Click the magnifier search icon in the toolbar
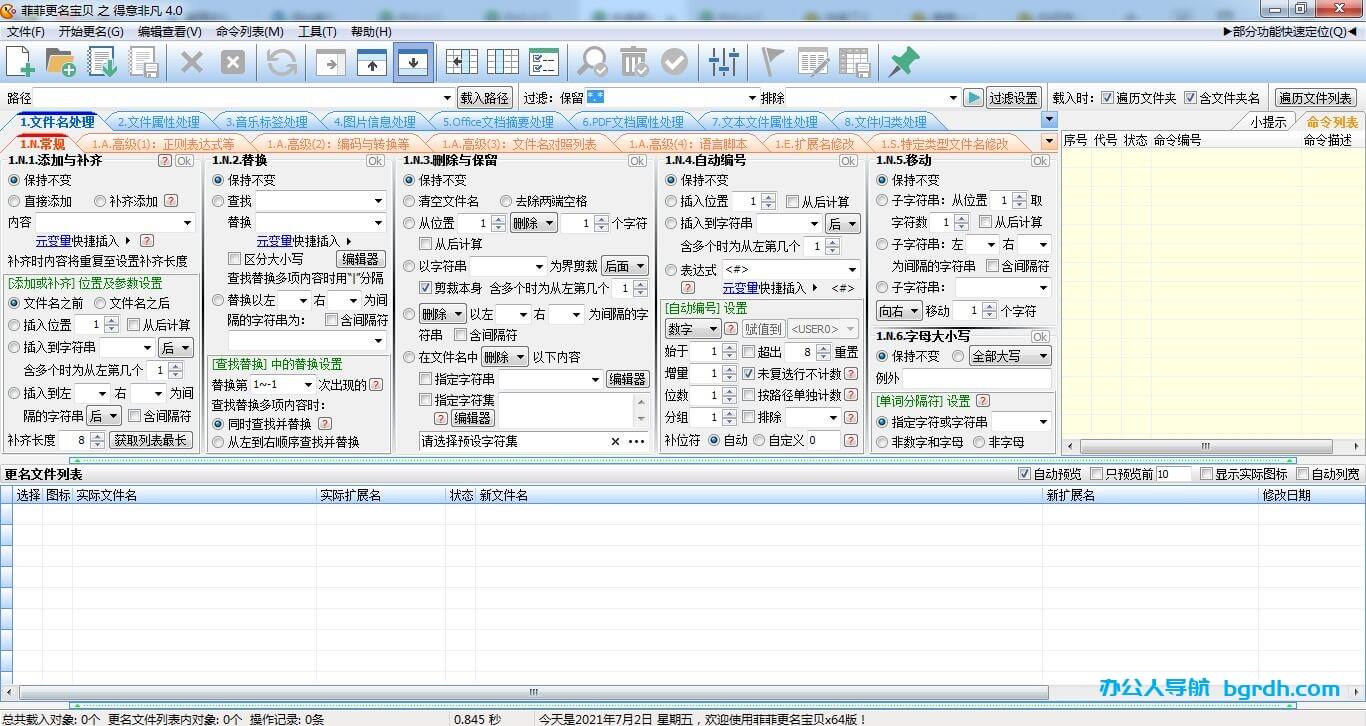 pos(592,62)
